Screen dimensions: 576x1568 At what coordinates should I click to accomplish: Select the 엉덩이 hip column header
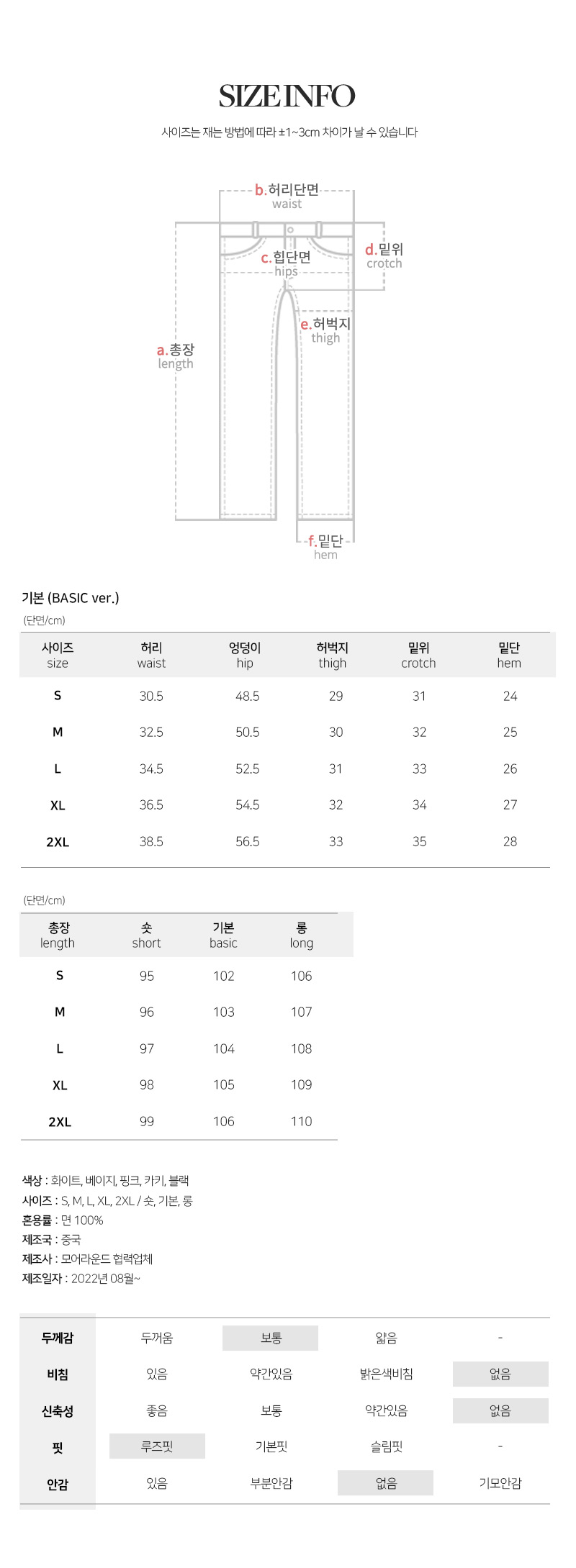245,655
